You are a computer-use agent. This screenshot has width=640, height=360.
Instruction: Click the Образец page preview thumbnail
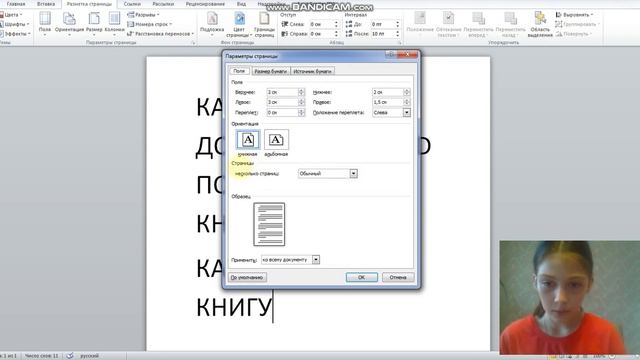269,224
